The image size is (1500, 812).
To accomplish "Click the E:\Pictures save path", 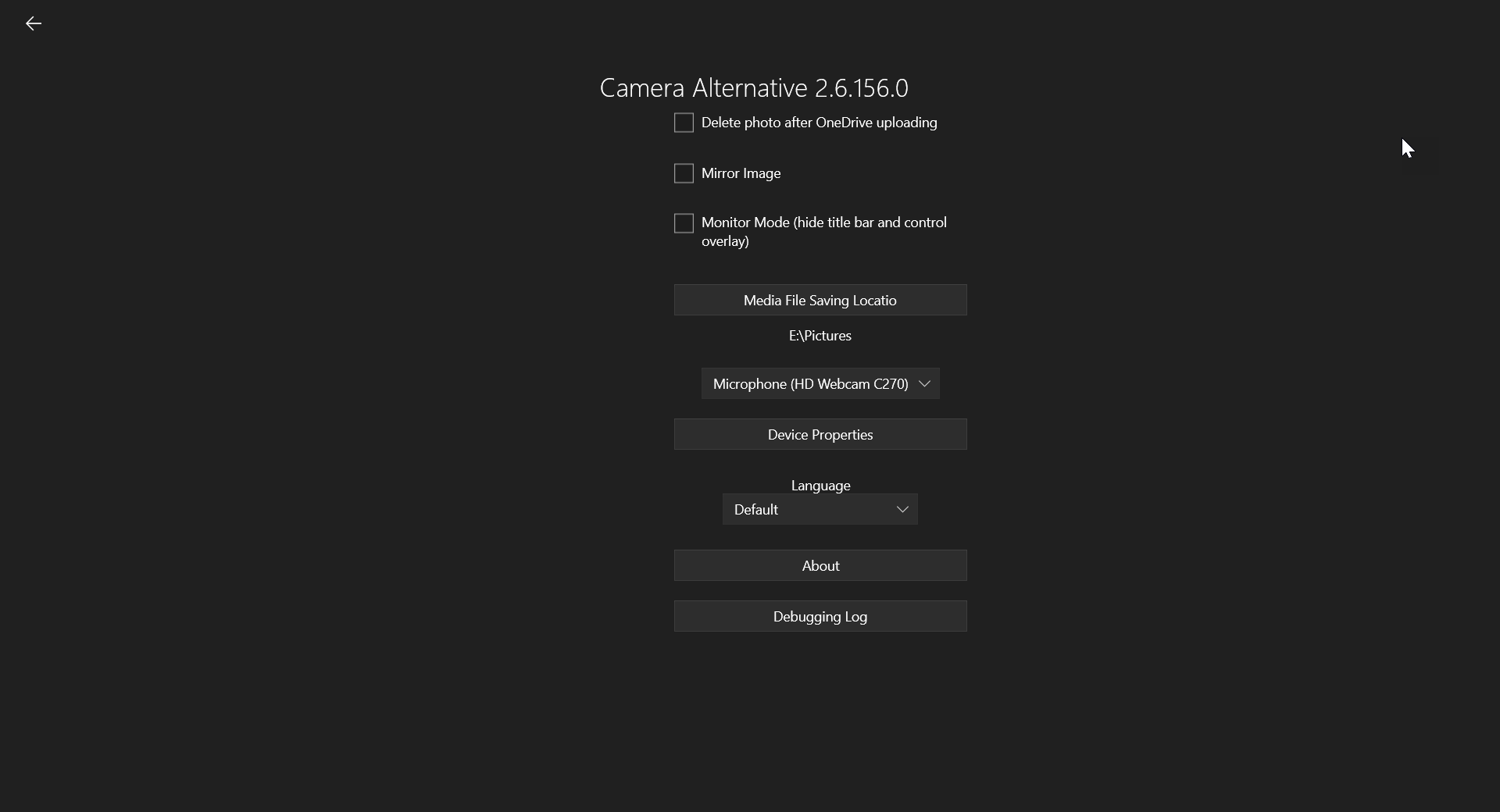I will click(x=820, y=336).
